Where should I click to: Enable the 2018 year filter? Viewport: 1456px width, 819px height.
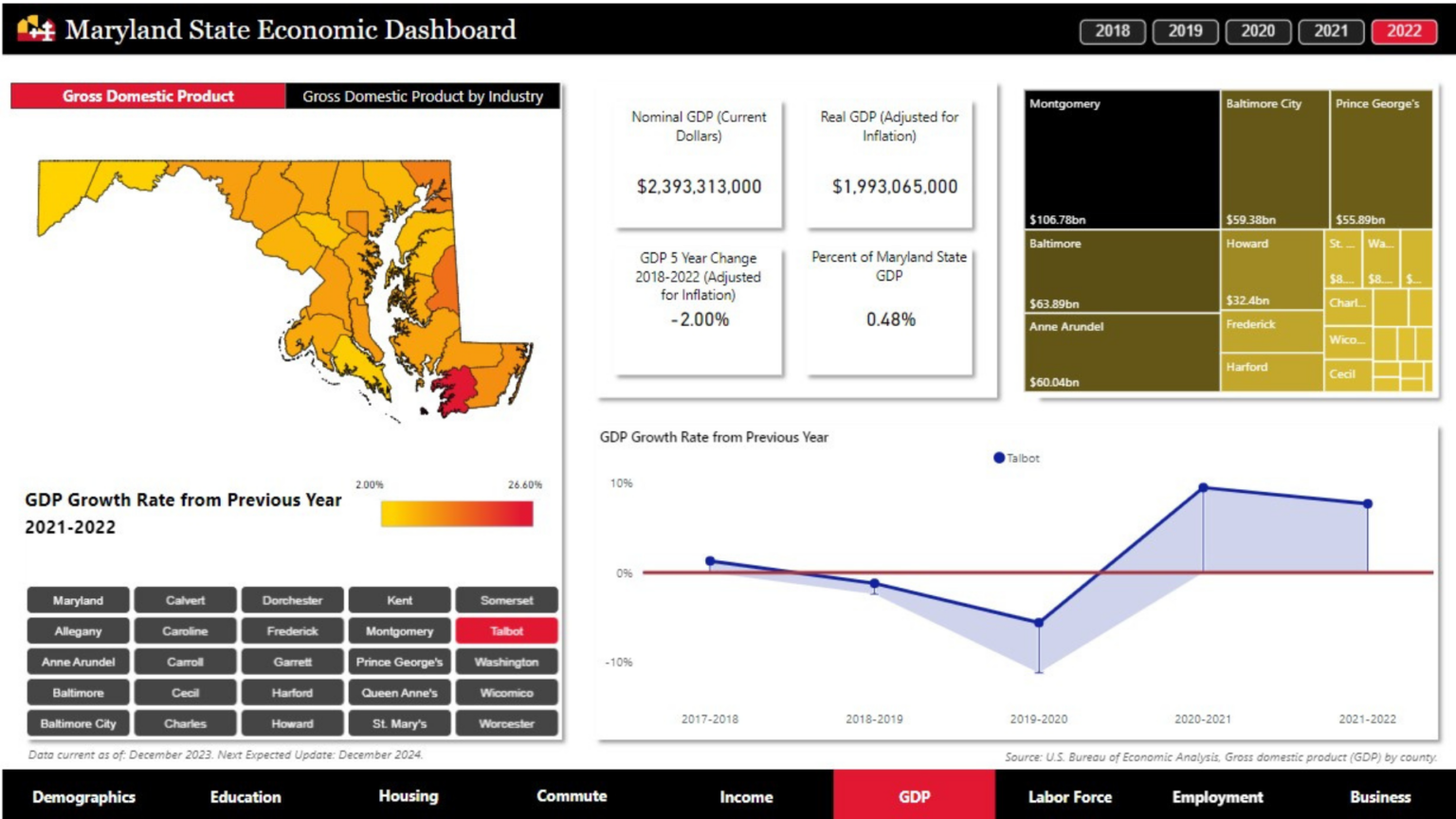1111,31
